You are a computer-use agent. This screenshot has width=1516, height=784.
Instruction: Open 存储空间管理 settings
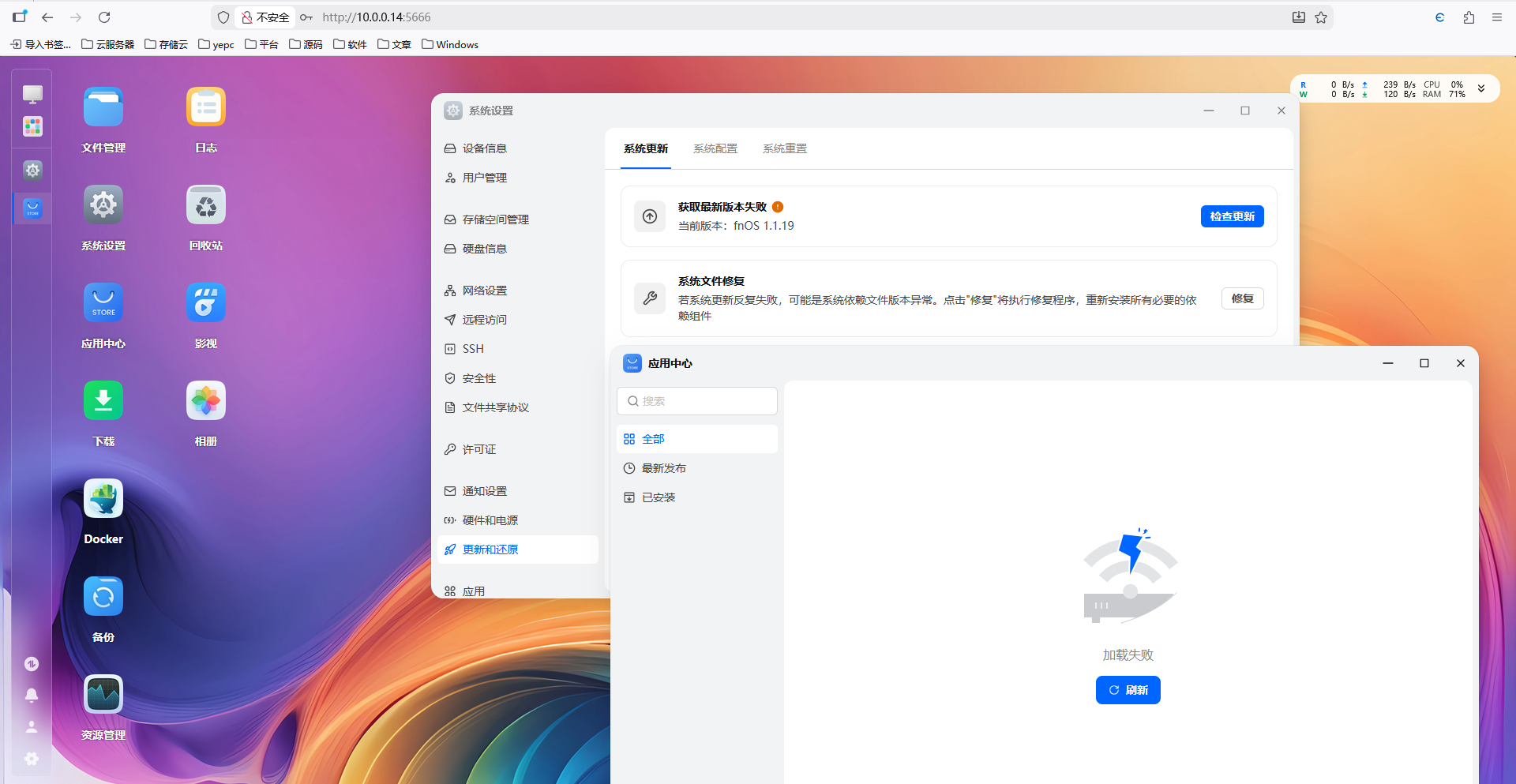coord(496,219)
